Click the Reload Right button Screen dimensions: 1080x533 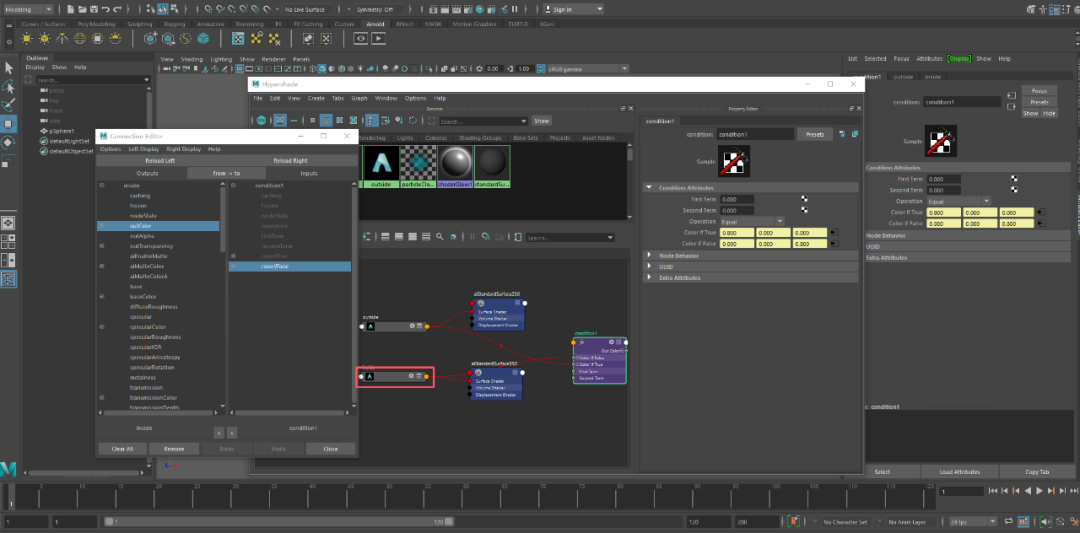click(291, 160)
